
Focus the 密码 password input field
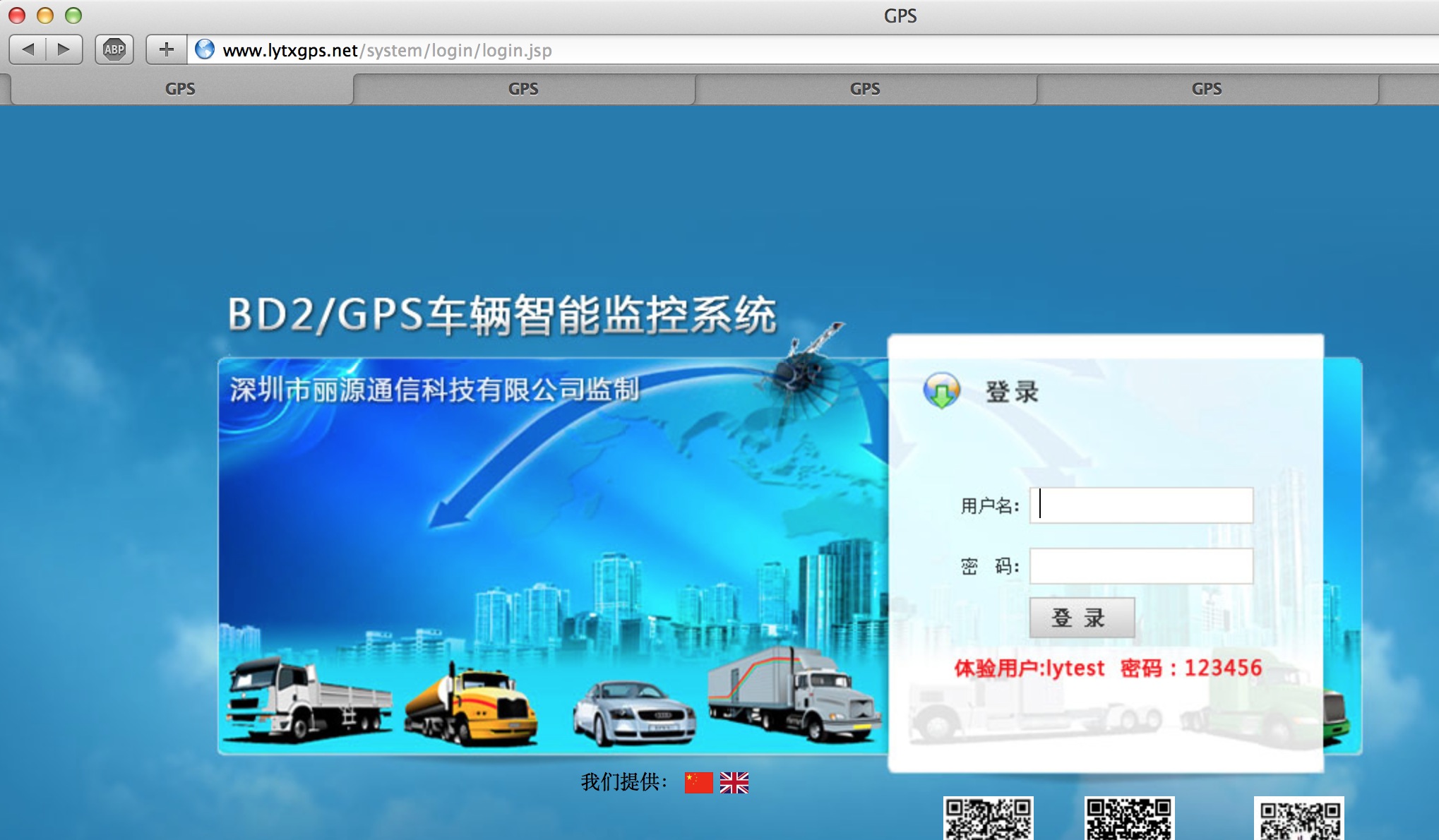(1141, 566)
